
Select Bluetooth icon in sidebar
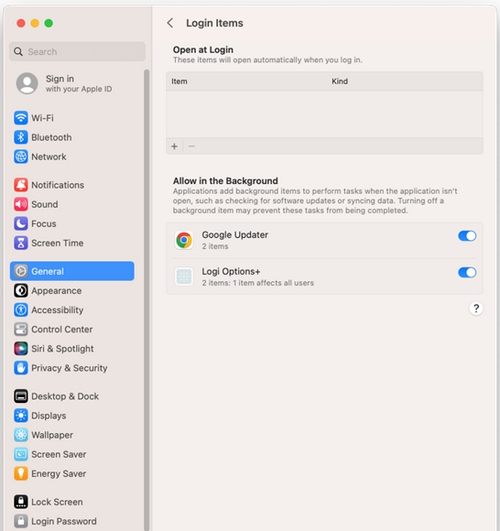click(x=21, y=137)
